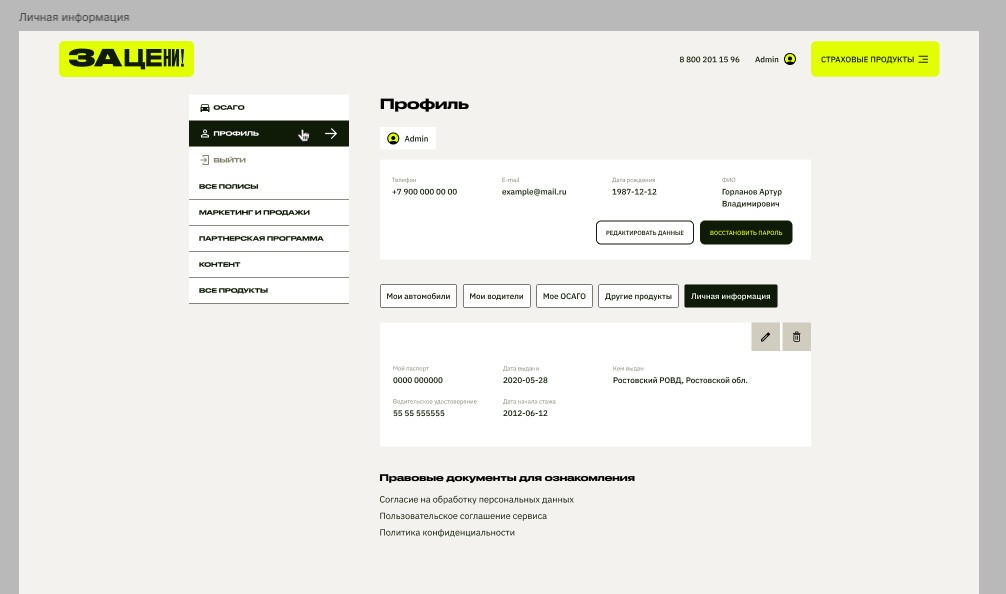Click the 8 800 201 15 96 phone number
The width and height of the screenshot is (1006, 594).
[709, 59]
